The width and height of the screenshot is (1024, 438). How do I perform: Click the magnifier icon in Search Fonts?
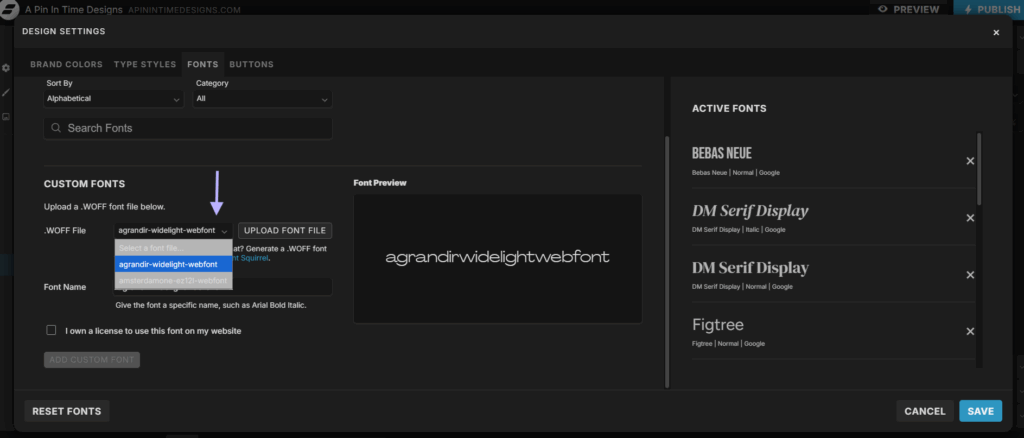point(56,128)
